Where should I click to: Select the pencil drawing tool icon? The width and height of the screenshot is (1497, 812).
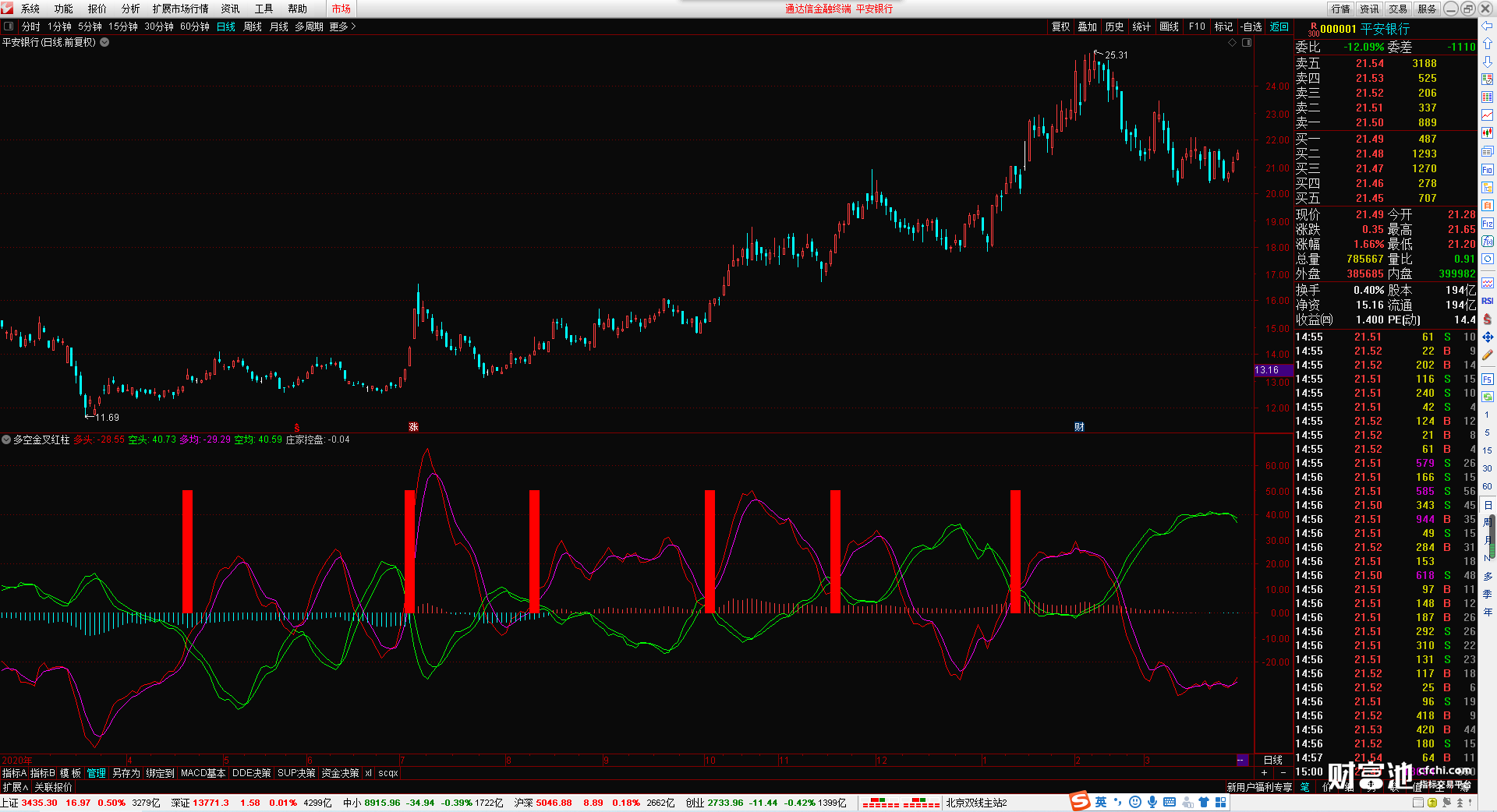coord(1487,355)
